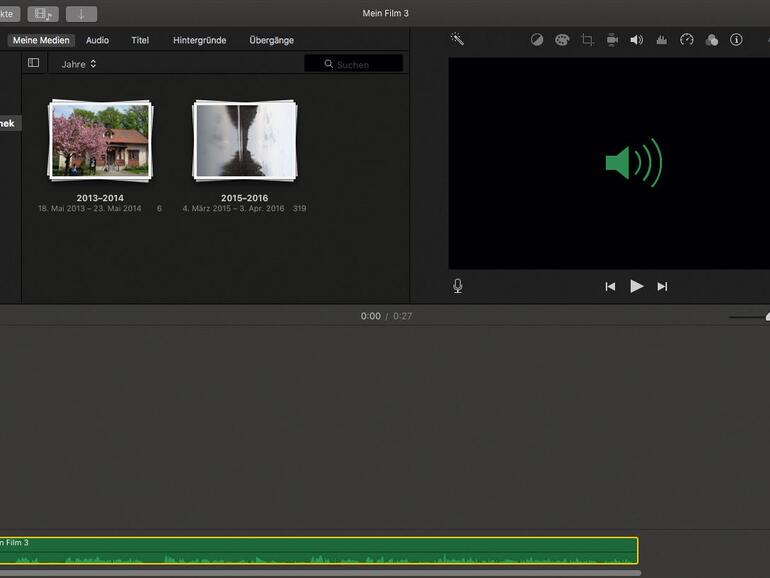
Task: Toggle the media library sidebar visibility
Action: pyautogui.click(x=33, y=63)
